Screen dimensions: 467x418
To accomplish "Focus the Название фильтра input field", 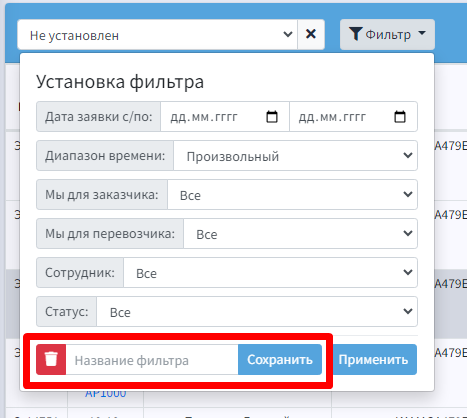I will coord(152,359).
